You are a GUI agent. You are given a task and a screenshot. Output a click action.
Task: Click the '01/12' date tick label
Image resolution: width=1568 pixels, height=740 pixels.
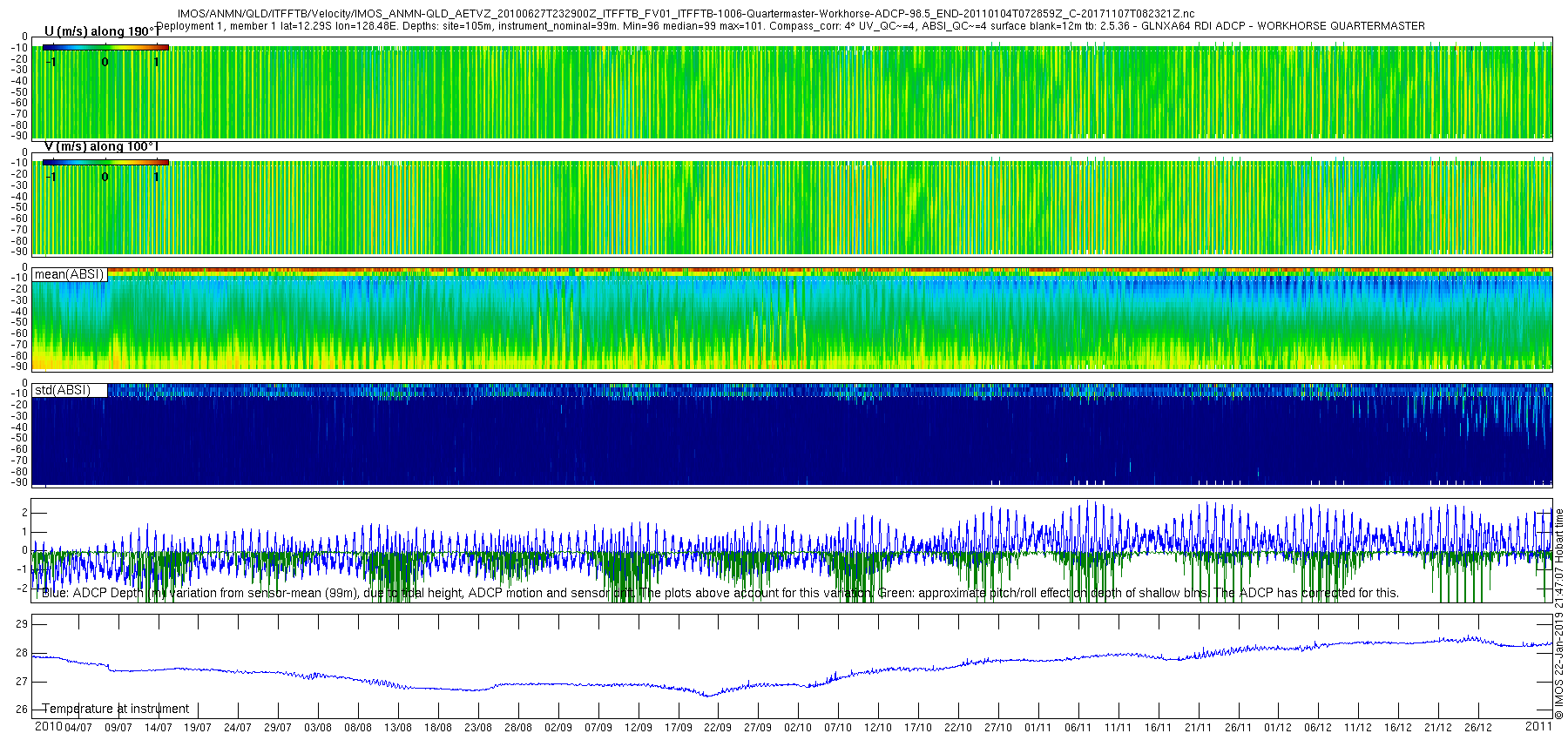click(x=1279, y=728)
